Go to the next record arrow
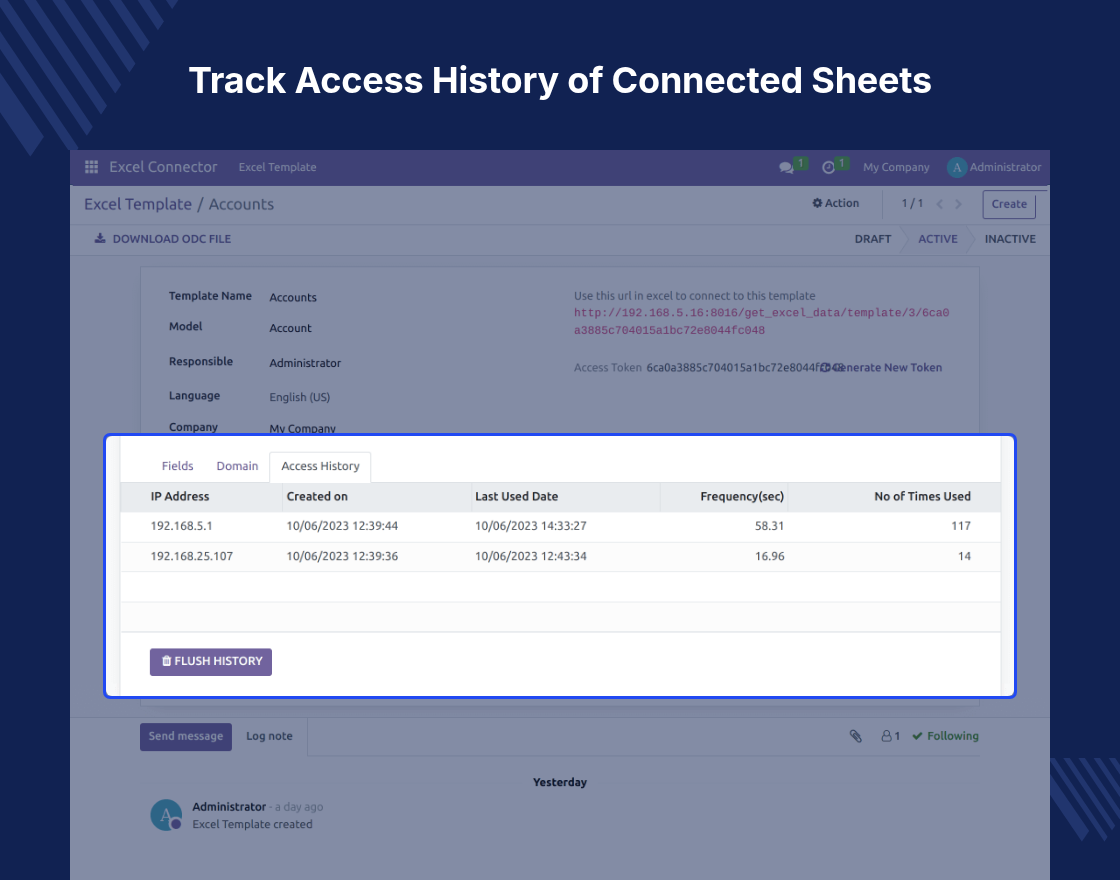The image size is (1120, 880). [x=959, y=204]
